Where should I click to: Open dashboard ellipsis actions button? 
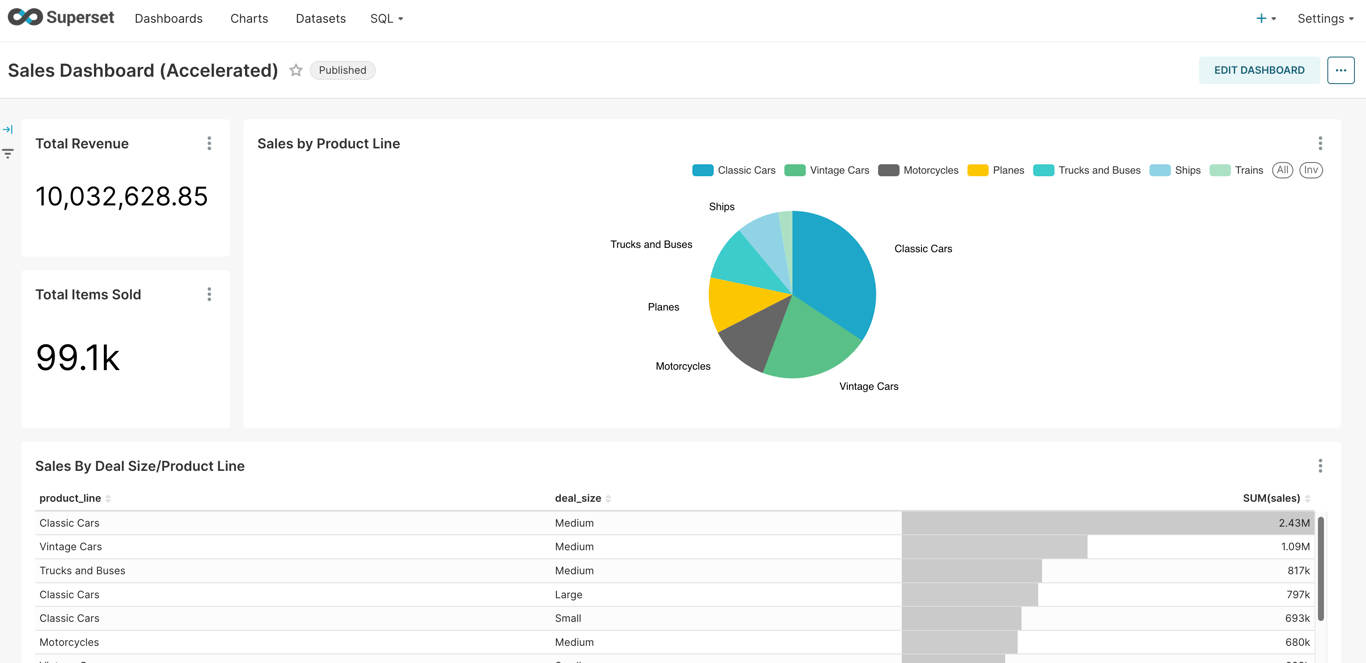(1341, 70)
